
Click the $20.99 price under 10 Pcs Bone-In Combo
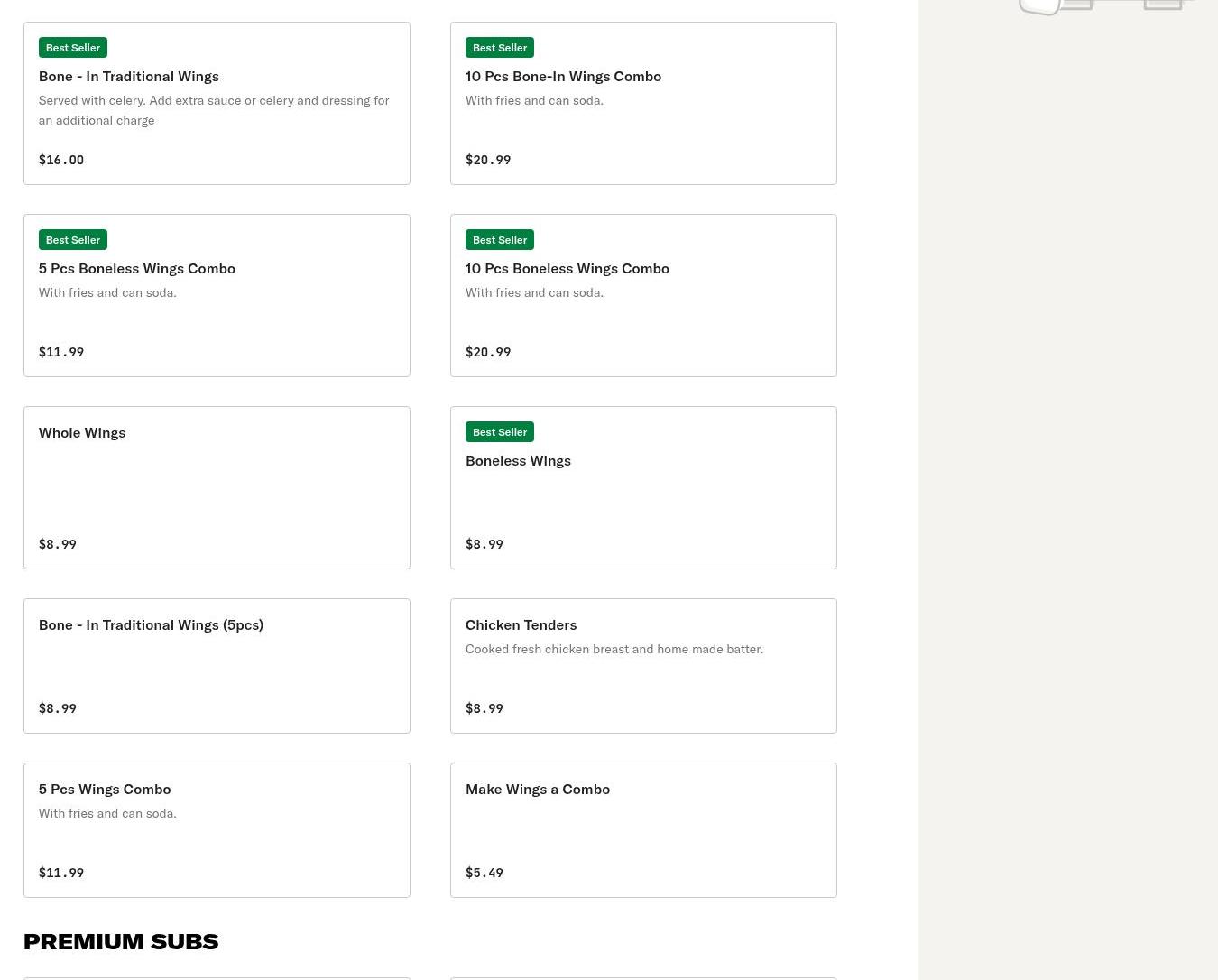[488, 160]
